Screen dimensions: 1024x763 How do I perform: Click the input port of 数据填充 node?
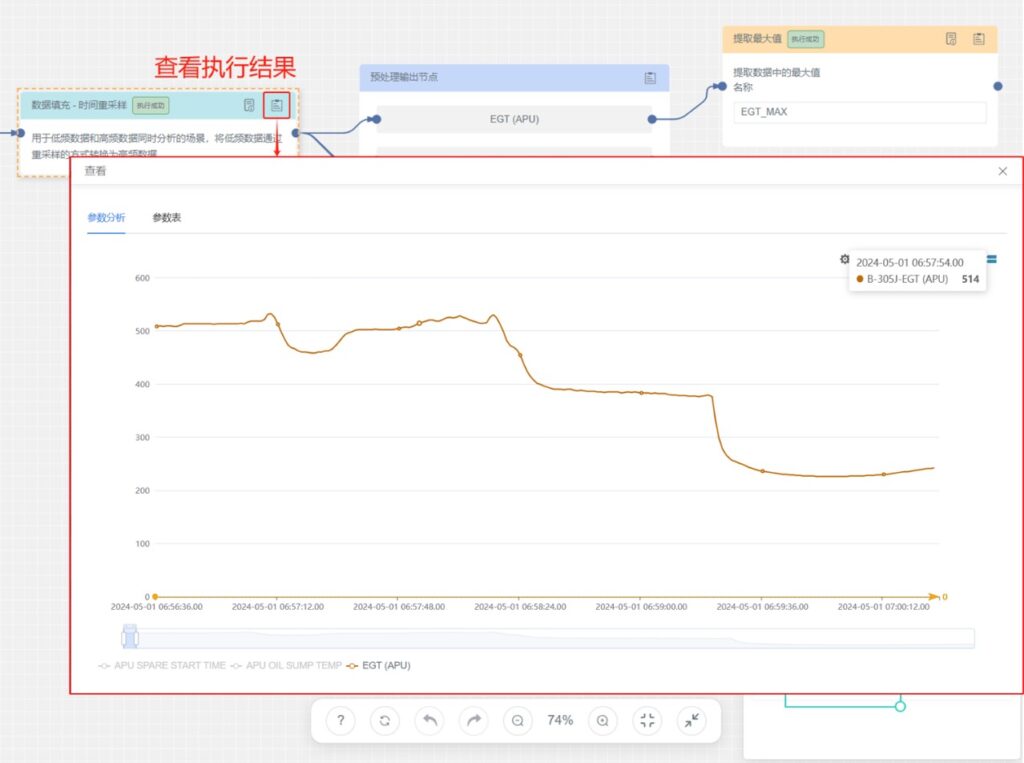(20, 133)
